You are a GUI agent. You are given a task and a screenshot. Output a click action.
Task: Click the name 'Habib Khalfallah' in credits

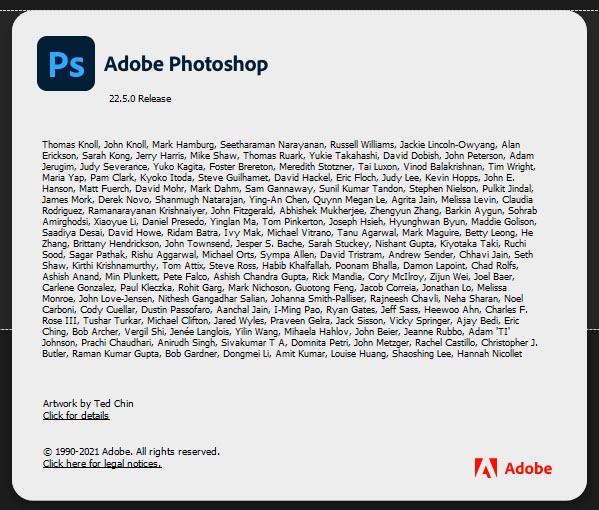(295, 266)
